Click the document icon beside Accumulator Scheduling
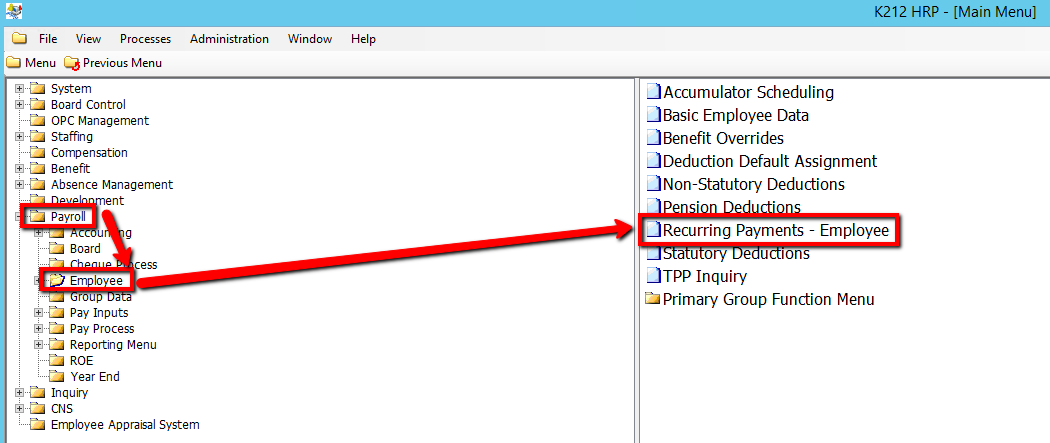The image size is (1050, 443). pos(654,92)
